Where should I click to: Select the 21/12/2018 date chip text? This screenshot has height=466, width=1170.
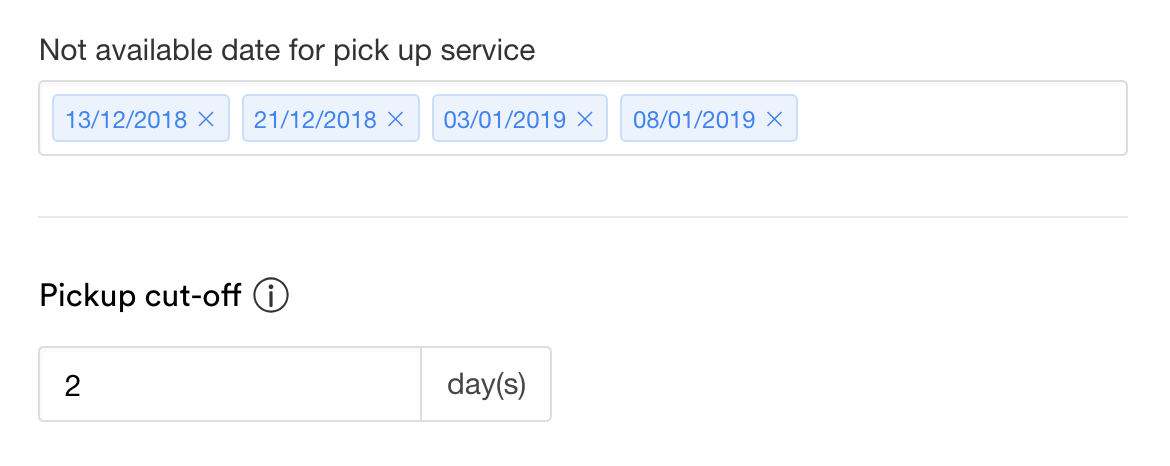[x=315, y=119]
